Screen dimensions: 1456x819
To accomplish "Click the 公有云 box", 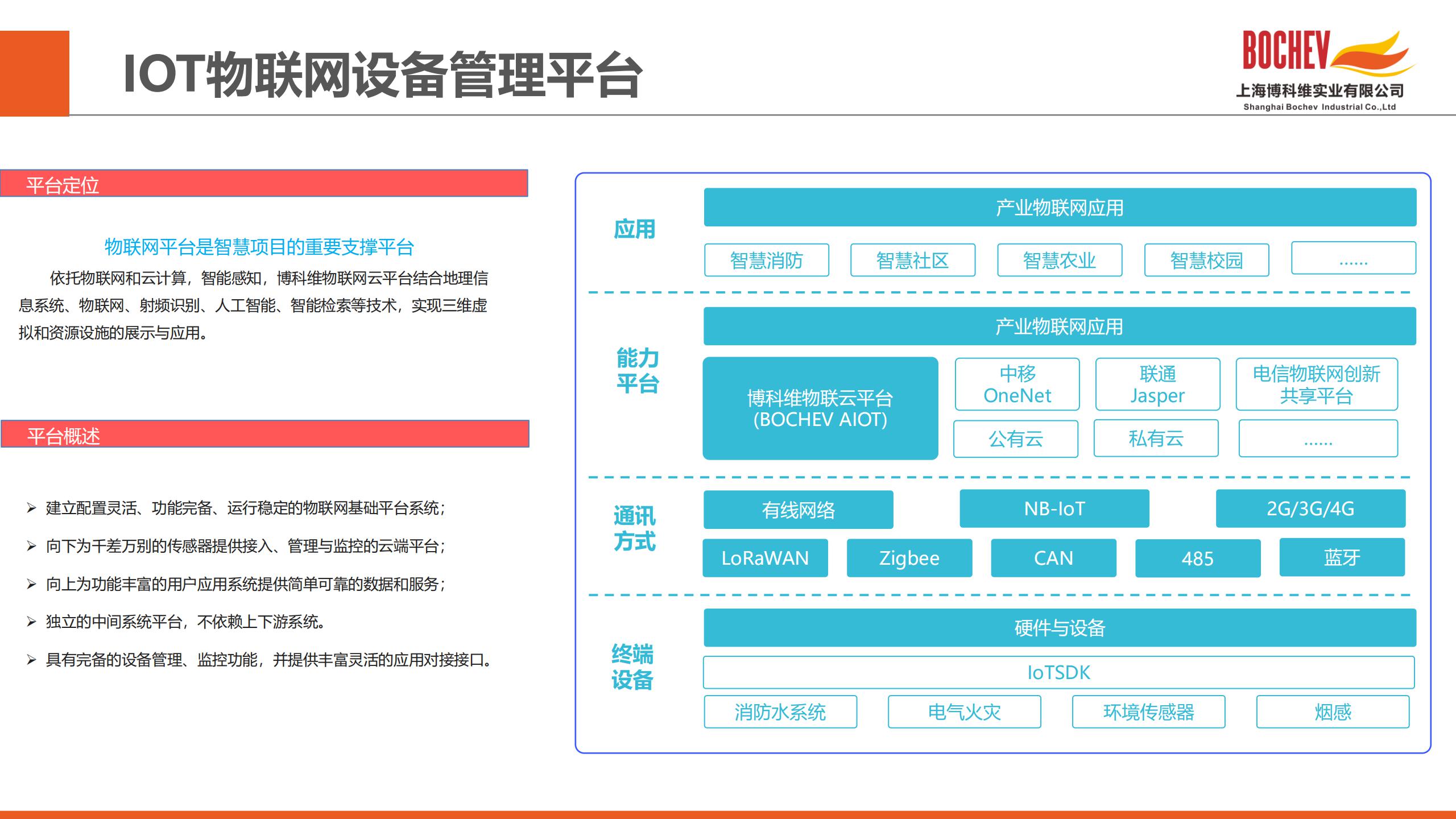I will 1016,439.
